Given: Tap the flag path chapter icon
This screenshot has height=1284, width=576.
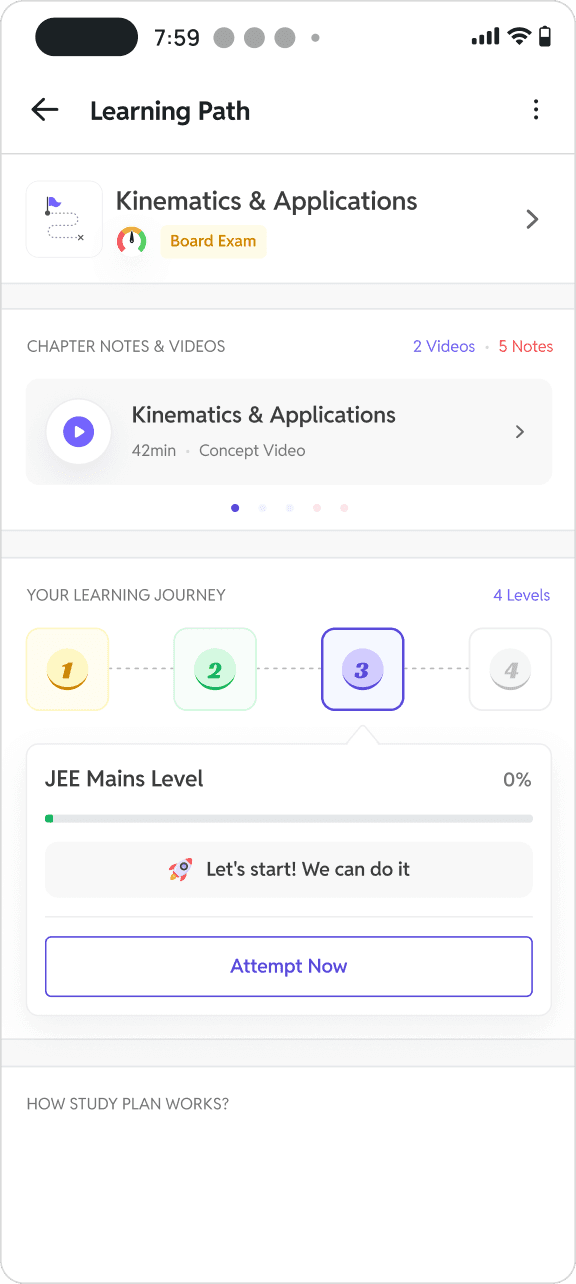Looking at the screenshot, I should point(64,219).
